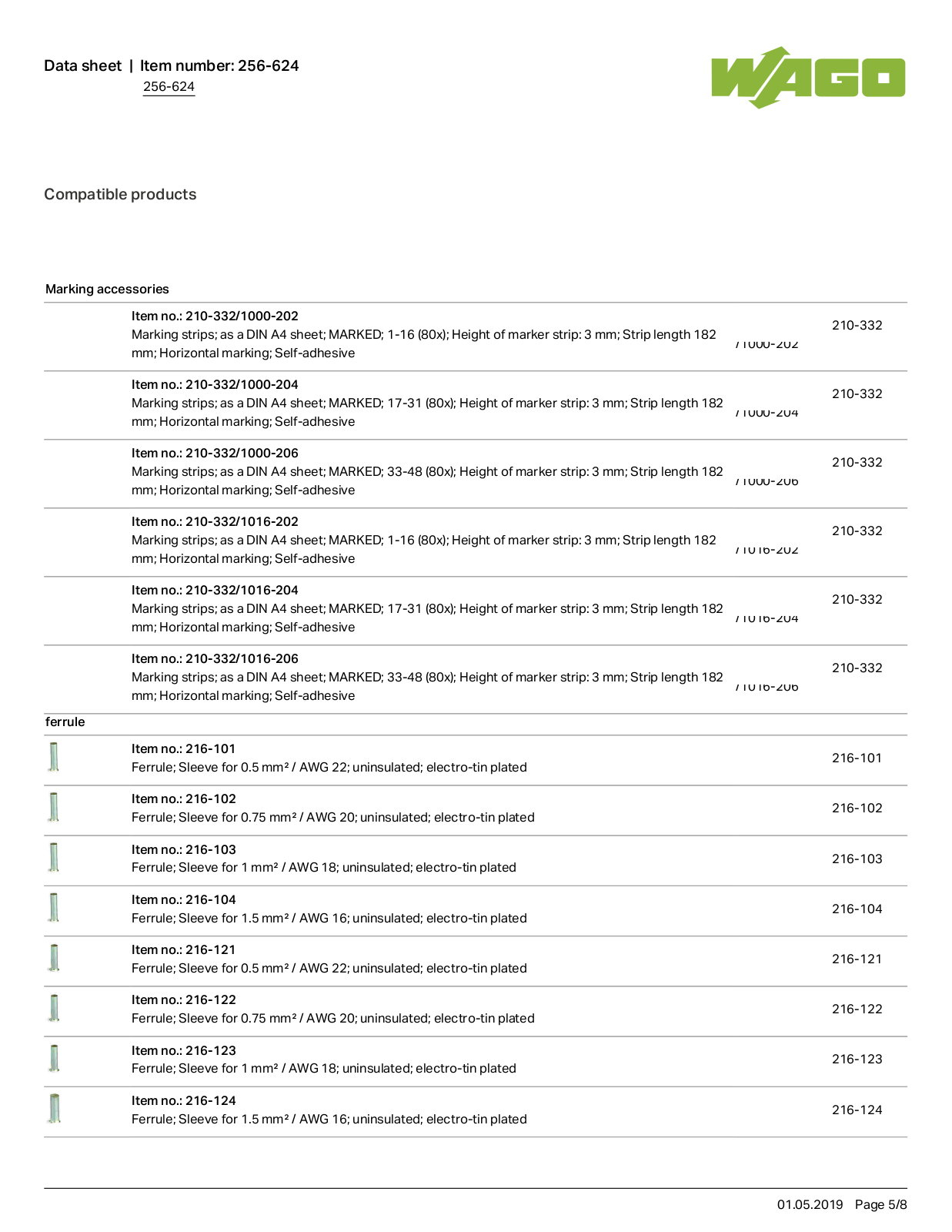Click ferrule thumbnail for item 216-103
The height and width of the screenshot is (1232, 952).
(53, 857)
